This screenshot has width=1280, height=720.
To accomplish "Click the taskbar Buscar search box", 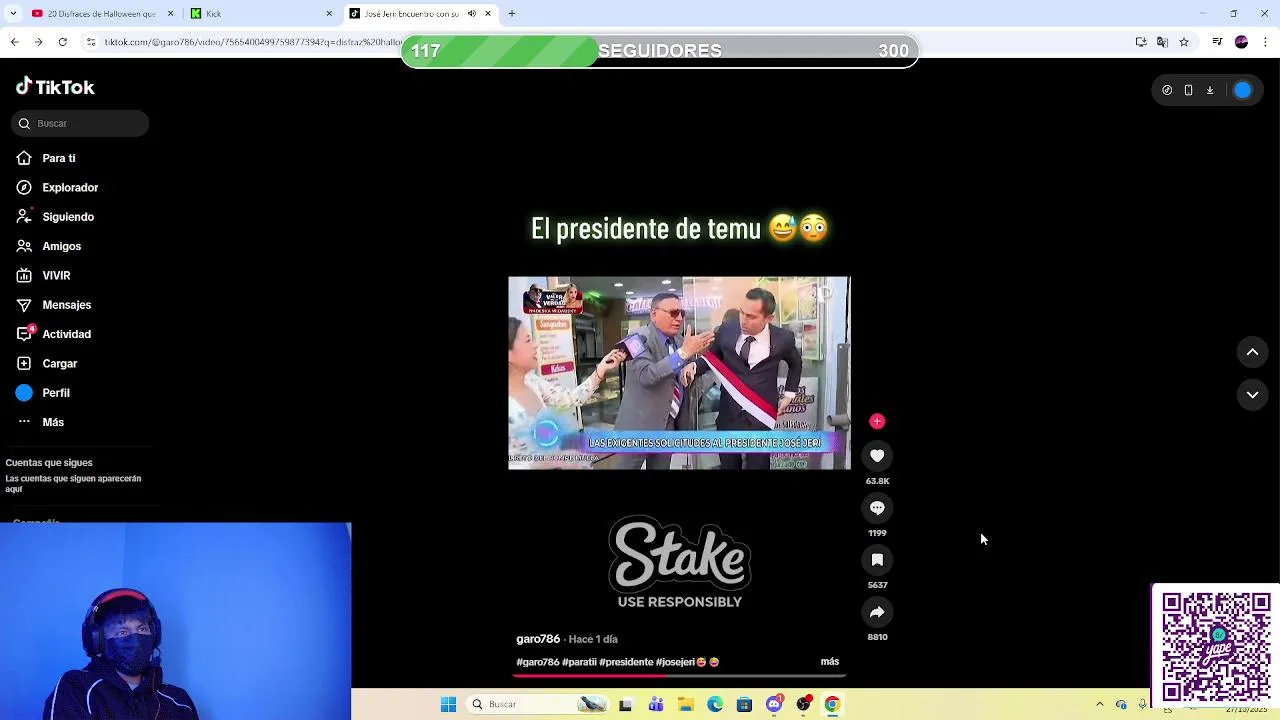I will click(x=538, y=704).
